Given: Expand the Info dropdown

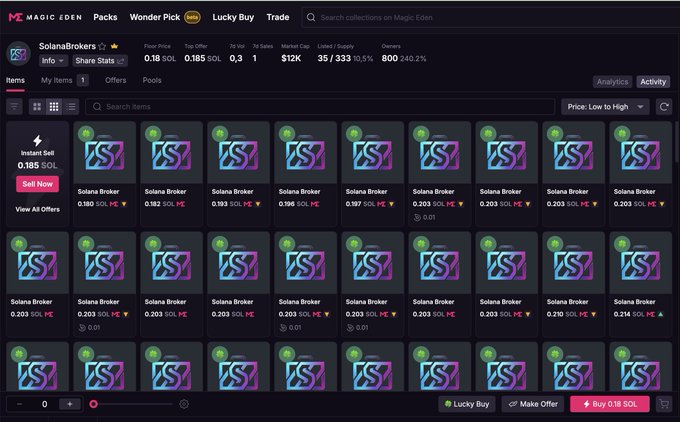Looking at the screenshot, I should click(x=52, y=61).
